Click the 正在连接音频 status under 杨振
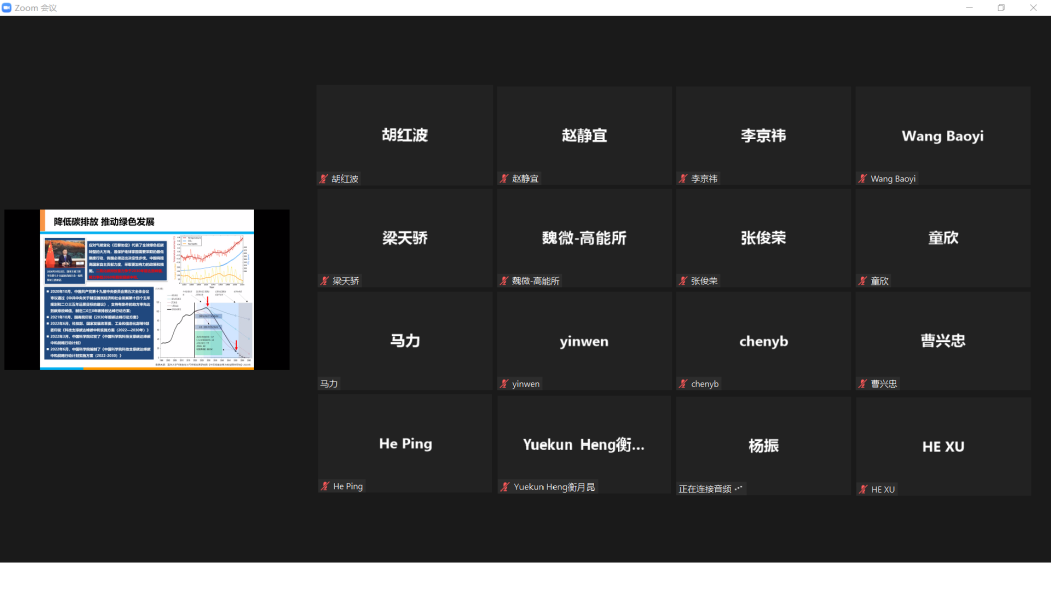This screenshot has height=591, width=1051. (x=710, y=489)
